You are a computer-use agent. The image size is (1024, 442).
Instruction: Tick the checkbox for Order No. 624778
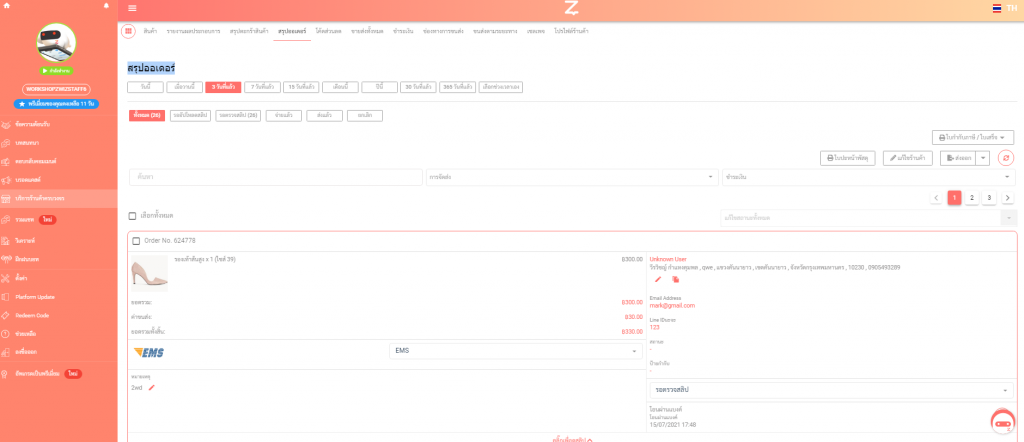coord(136,241)
